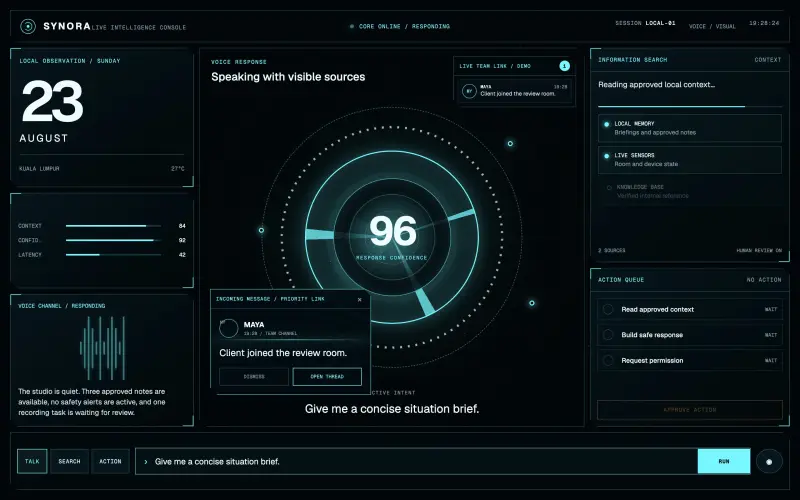The height and width of the screenshot is (500, 800).
Task: Check the Read approved context action
Action: [x=608, y=309]
